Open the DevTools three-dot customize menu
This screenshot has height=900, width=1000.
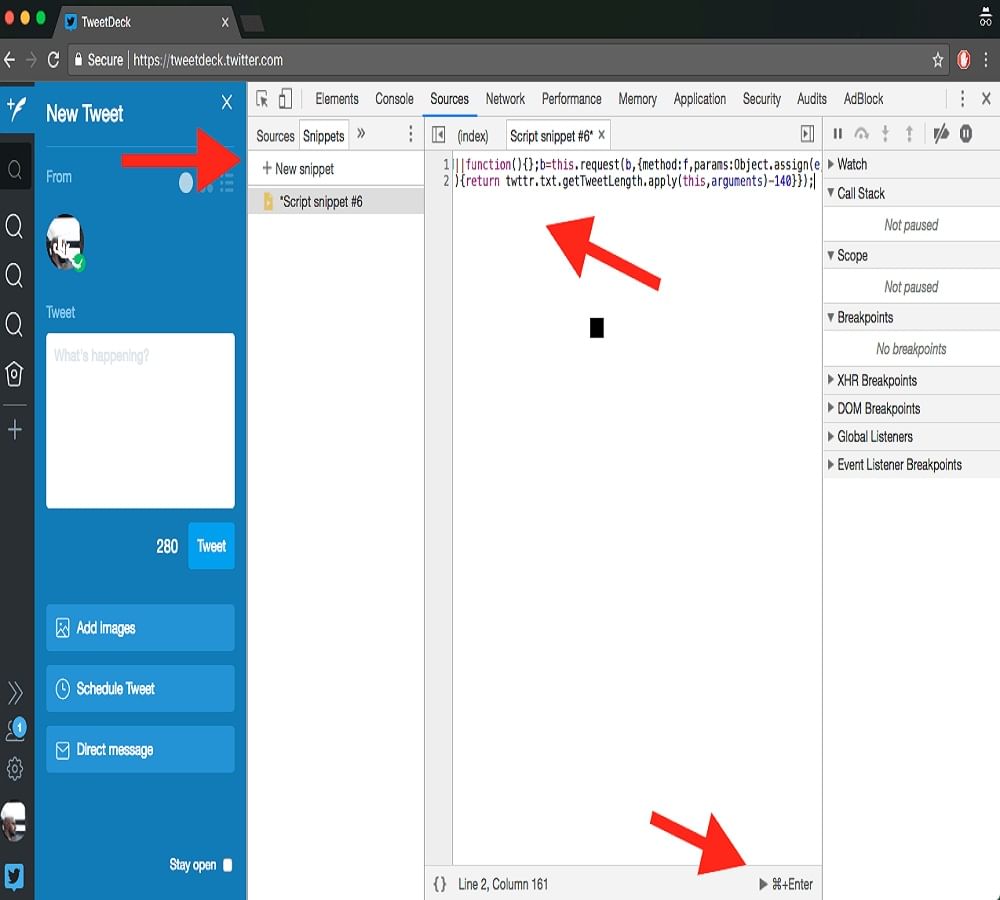click(962, 99)
